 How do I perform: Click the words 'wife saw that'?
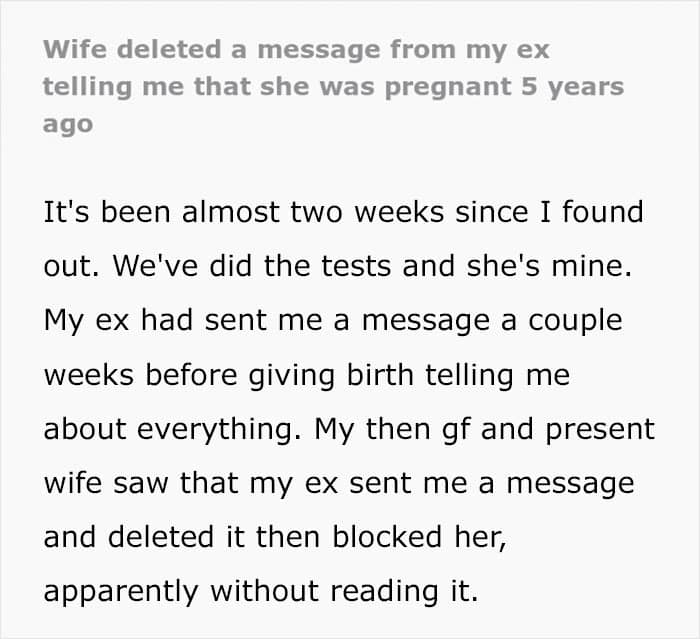click(141, 483)
